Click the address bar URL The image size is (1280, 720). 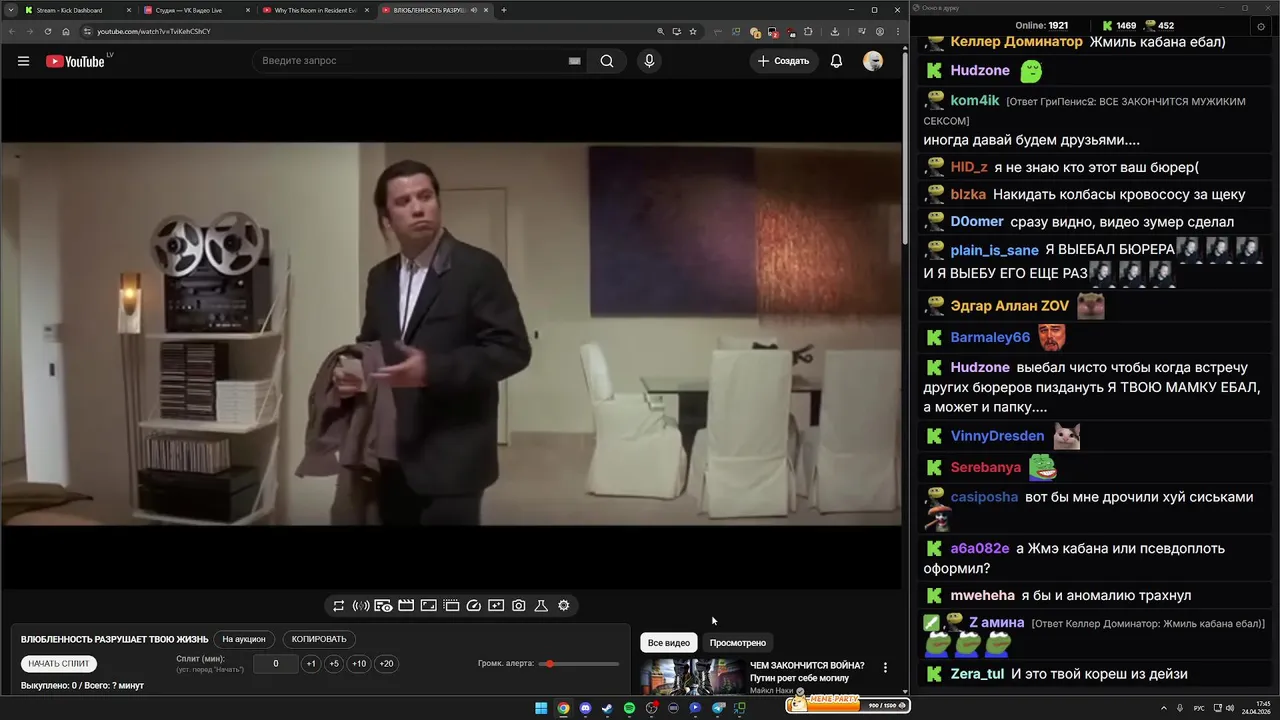point(153,31)
